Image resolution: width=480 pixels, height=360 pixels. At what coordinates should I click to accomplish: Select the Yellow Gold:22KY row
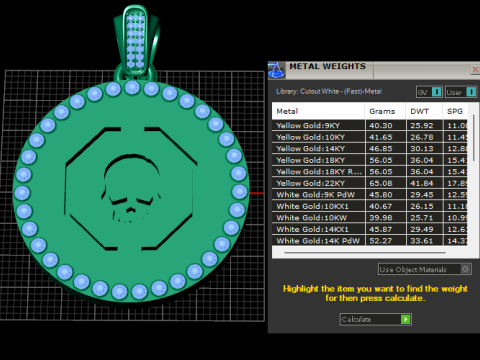[x=370, y=183]
